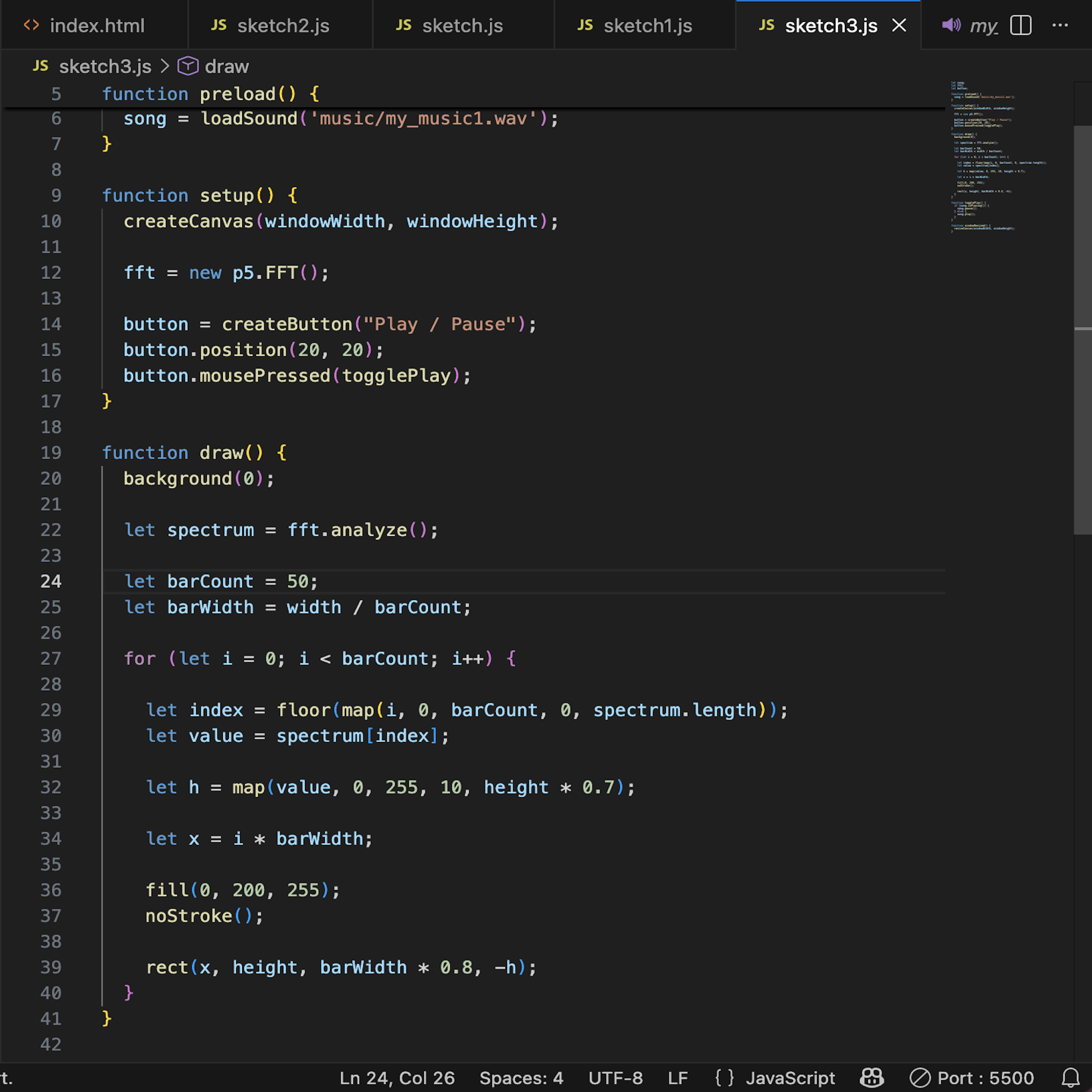Open Go to Line via Ln 24, Col 26
The width and height of the screenshot is (1092, 1092).
coord(397,1078)
